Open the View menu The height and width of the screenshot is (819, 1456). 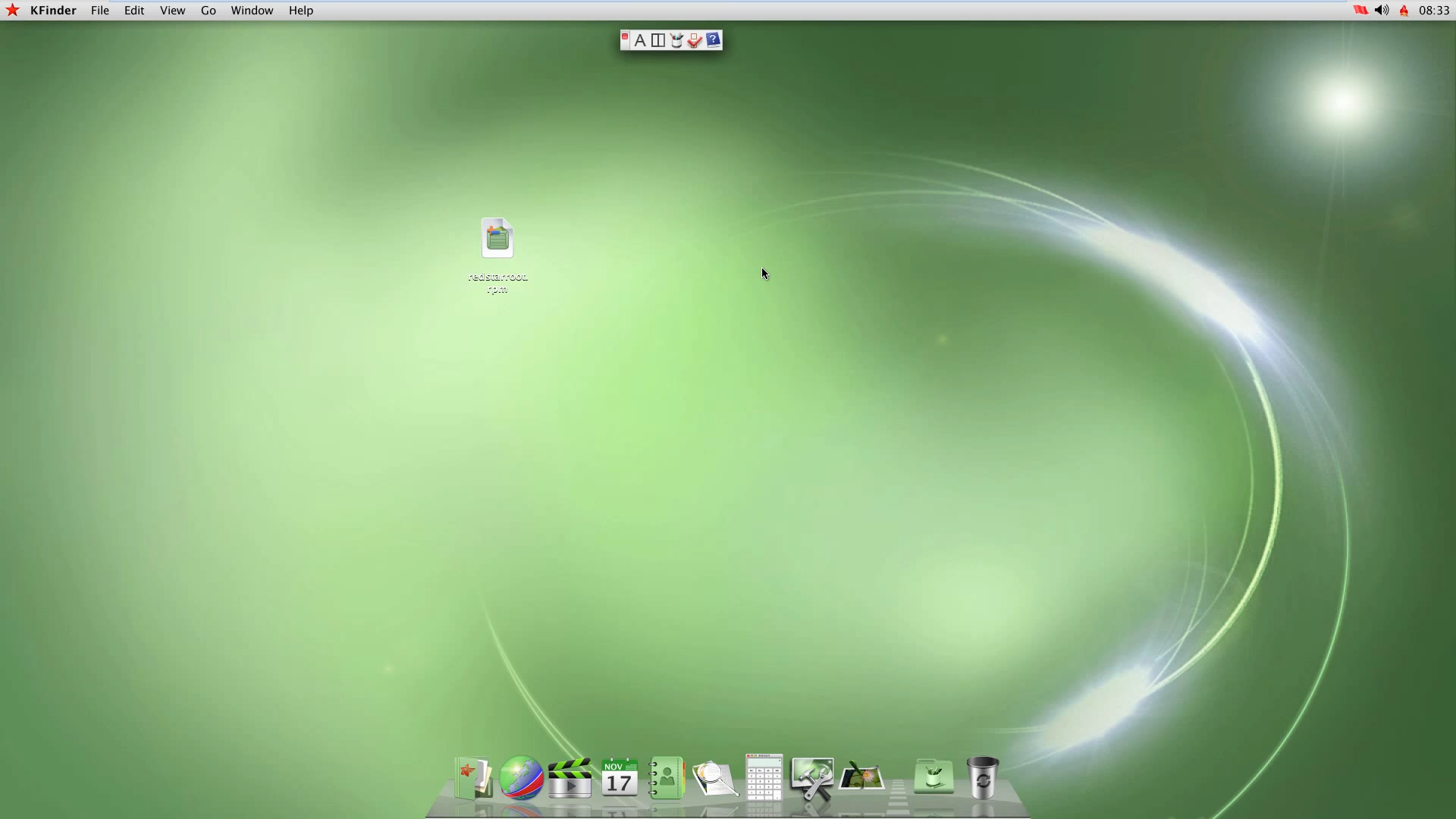tap(172, 11)
